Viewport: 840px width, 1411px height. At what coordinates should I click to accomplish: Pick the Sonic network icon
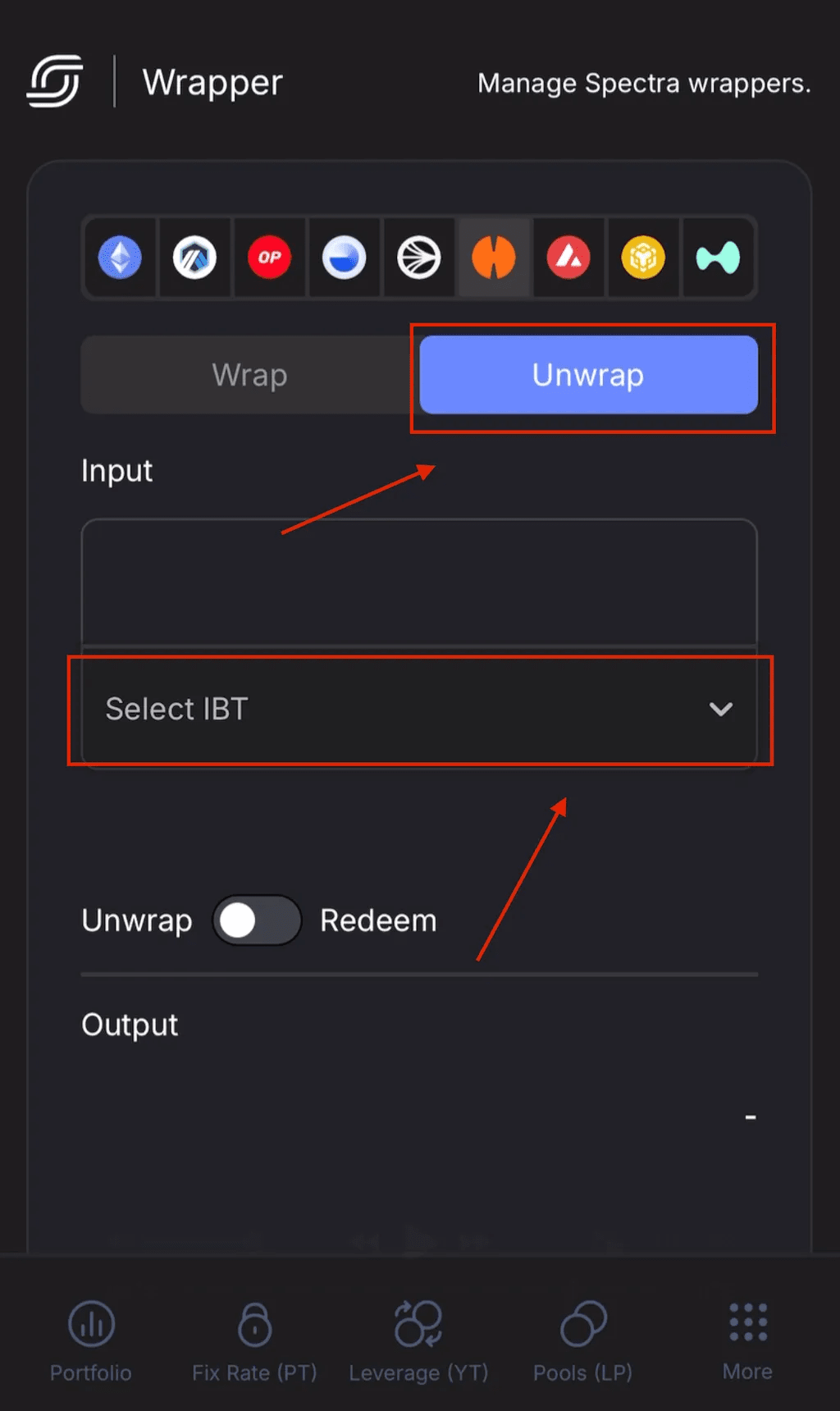pos(418,258)
